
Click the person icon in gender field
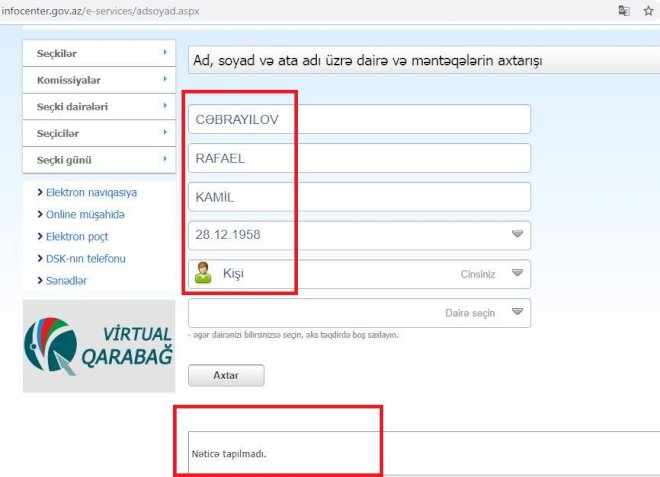pos(203,272)
